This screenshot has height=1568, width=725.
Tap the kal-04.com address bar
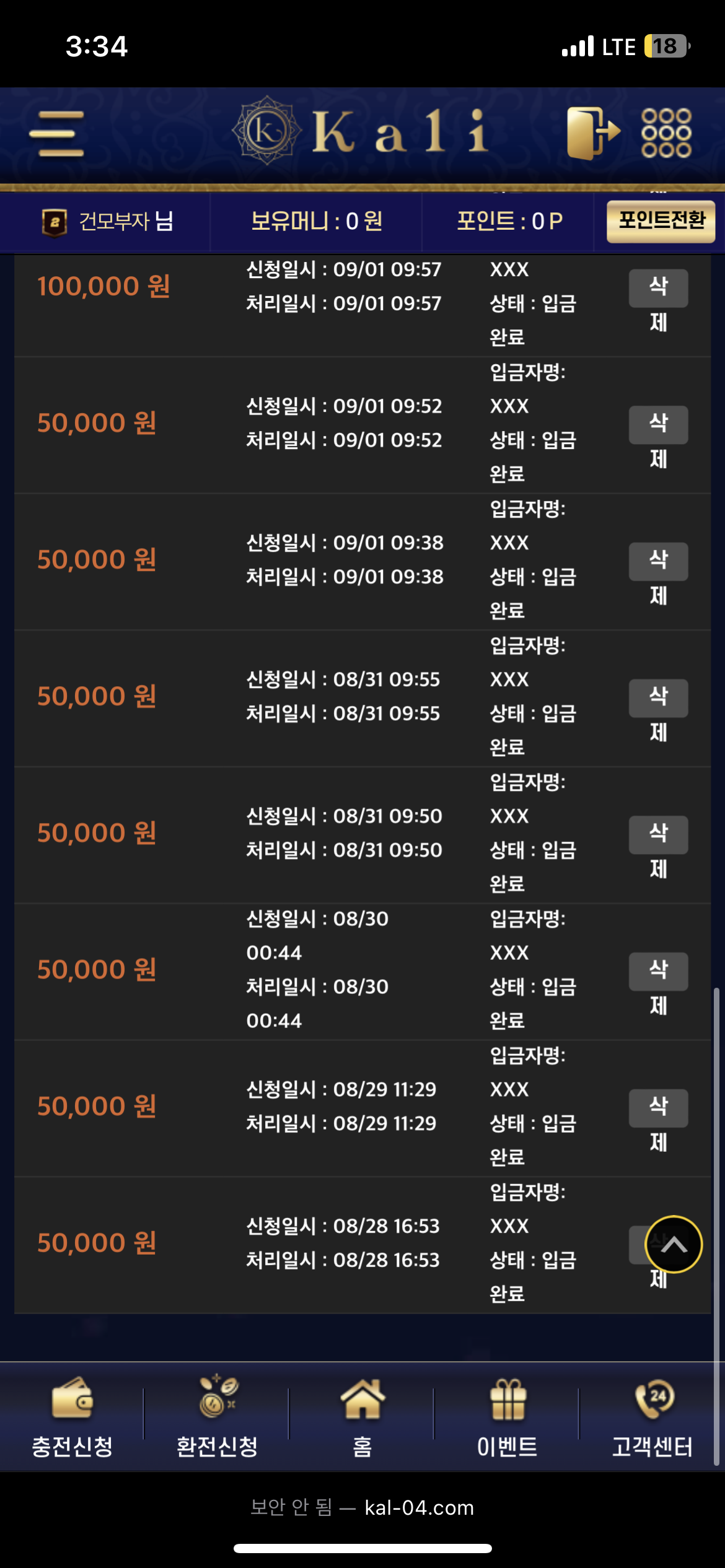coord(362,1507)
